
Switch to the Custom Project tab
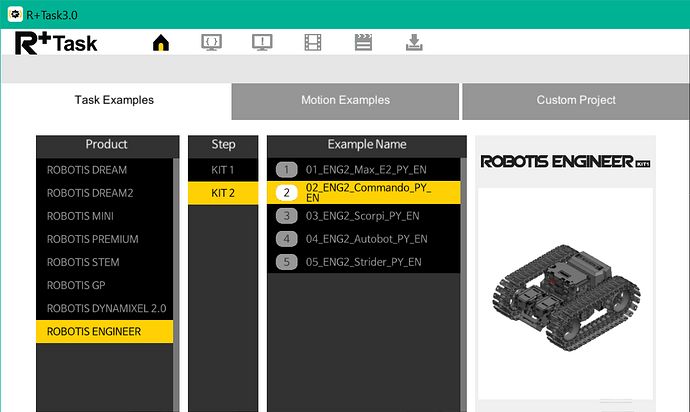pos(576,101)
